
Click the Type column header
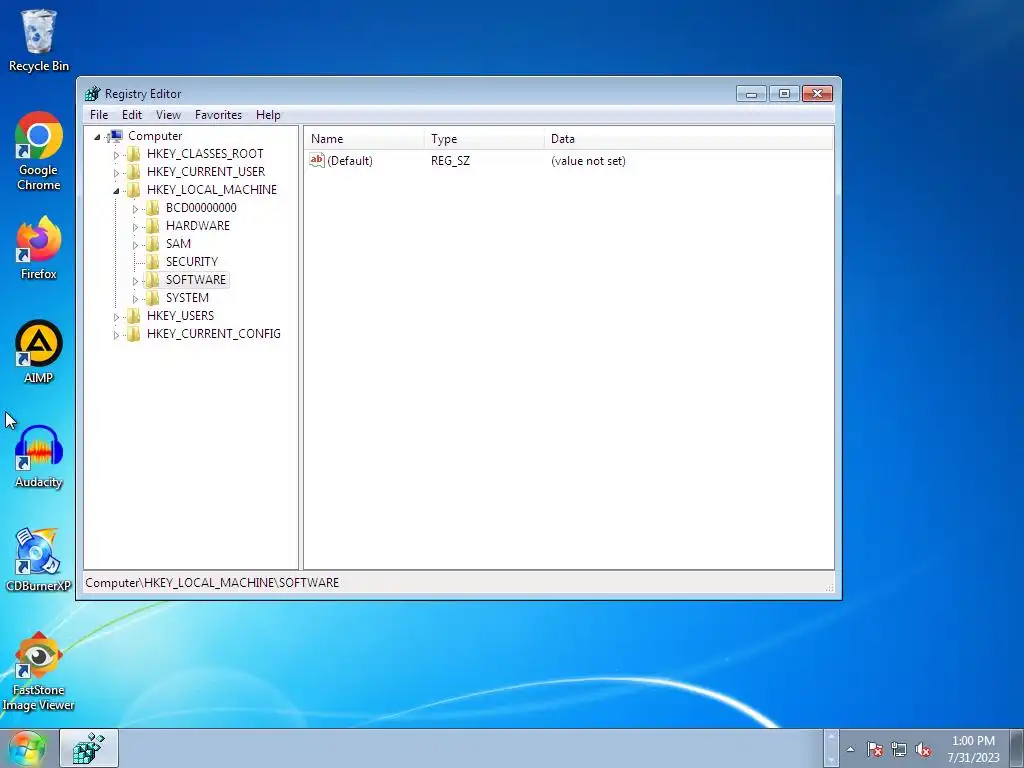[x=484, y=138]
